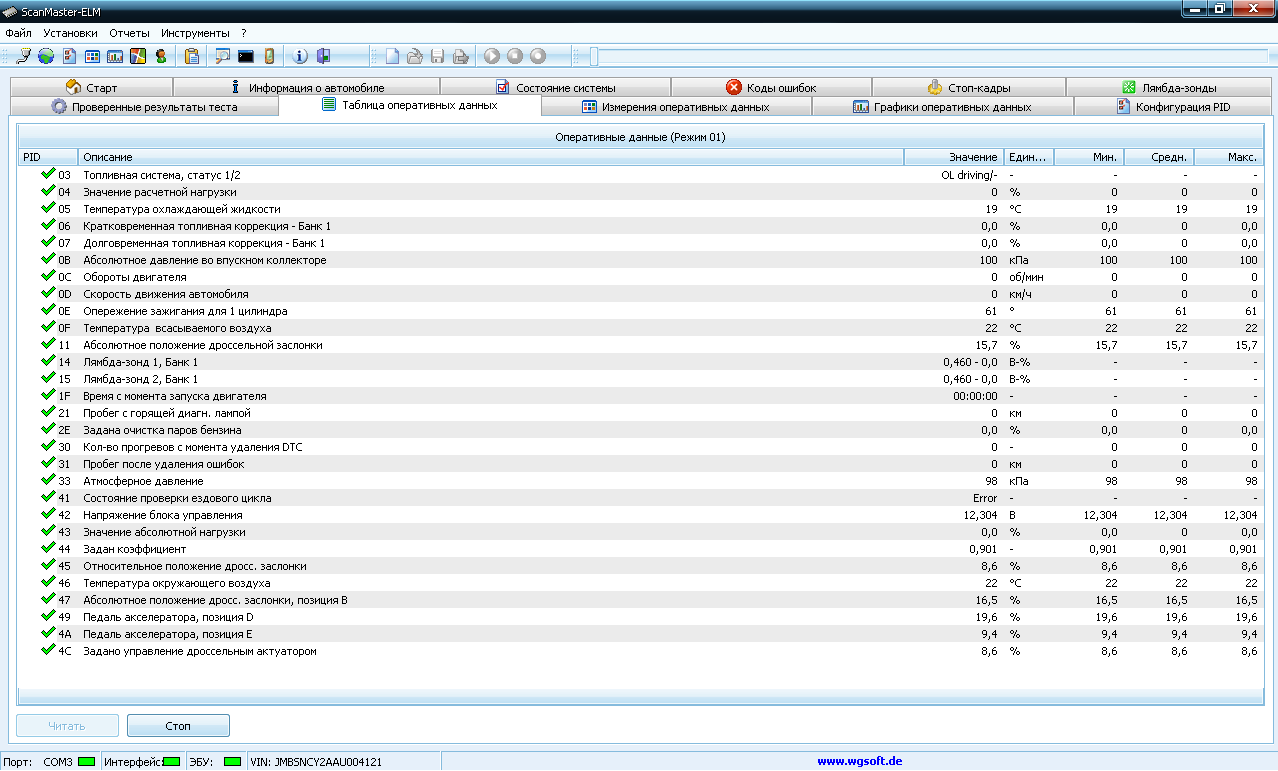Sort by the Описание column header
Image resolution: width=1278 pixels, height=771 pixels.
tap(491, 157)
